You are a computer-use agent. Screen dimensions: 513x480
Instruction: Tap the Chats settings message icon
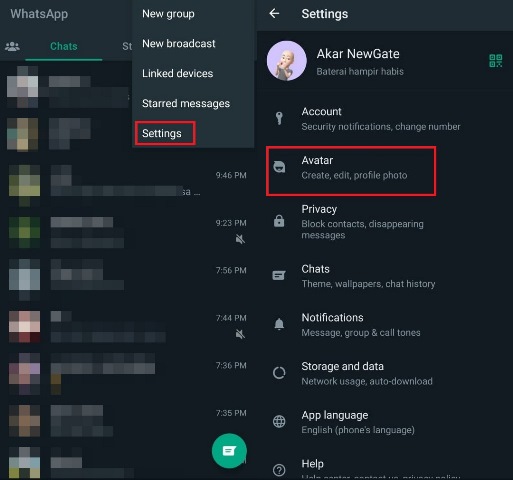tap(279, 276)
